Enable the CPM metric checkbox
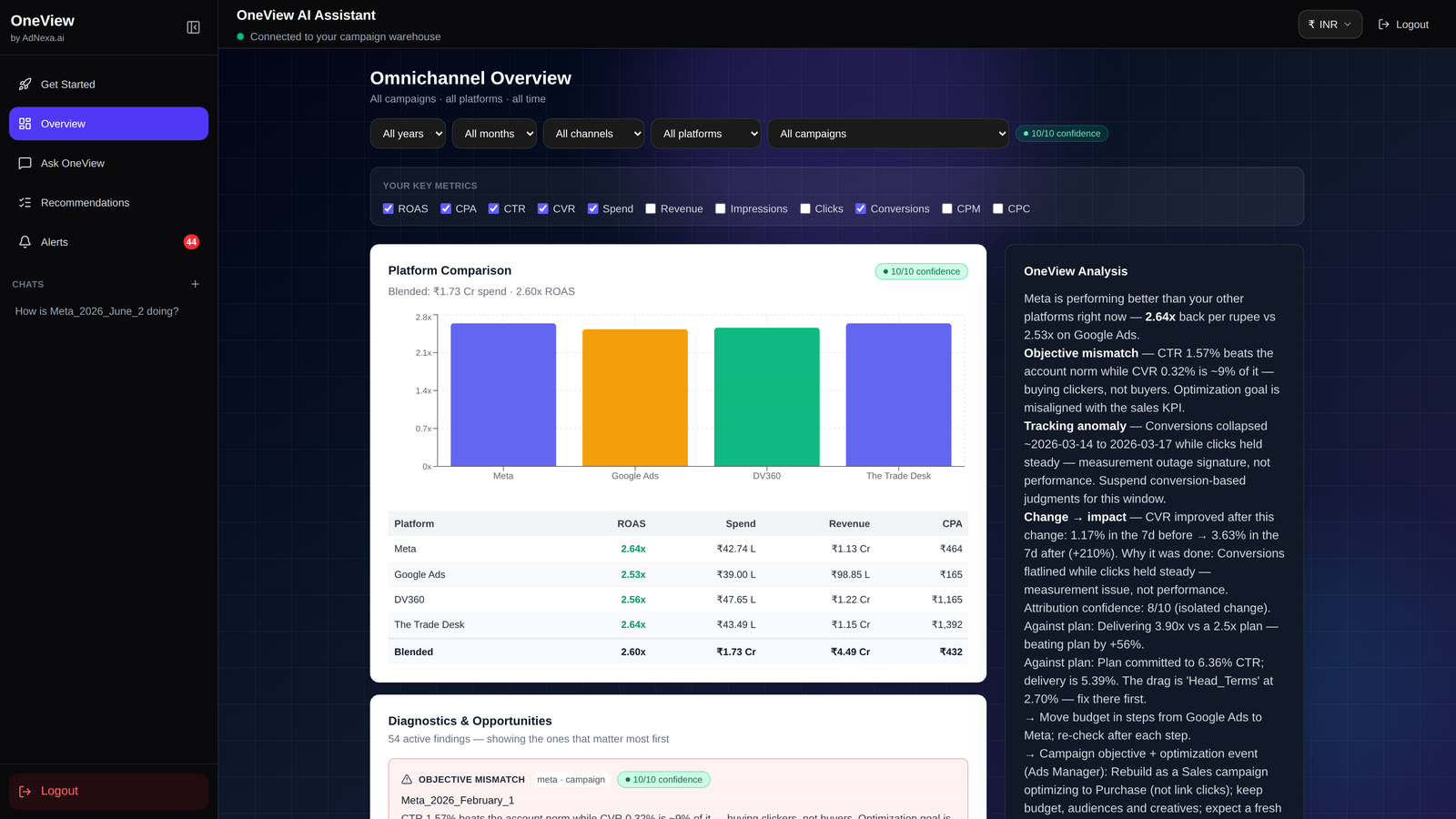This screenshot has width=1456, height=819. 947,208
